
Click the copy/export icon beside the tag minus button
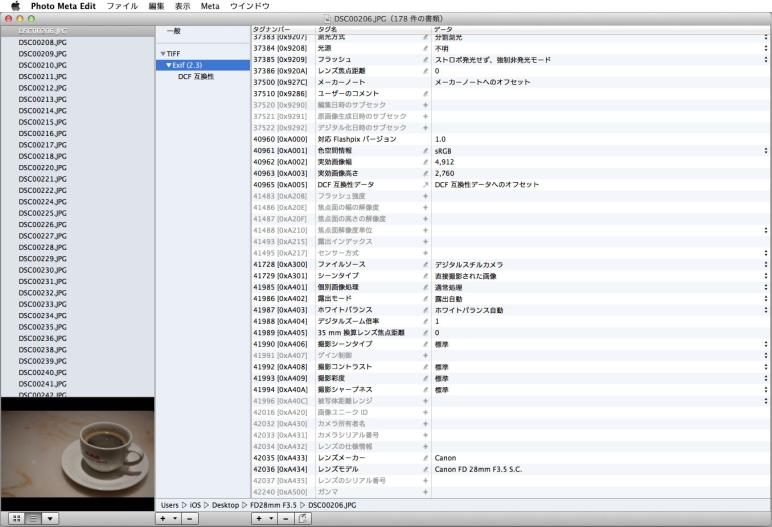(x=303, y=518)
